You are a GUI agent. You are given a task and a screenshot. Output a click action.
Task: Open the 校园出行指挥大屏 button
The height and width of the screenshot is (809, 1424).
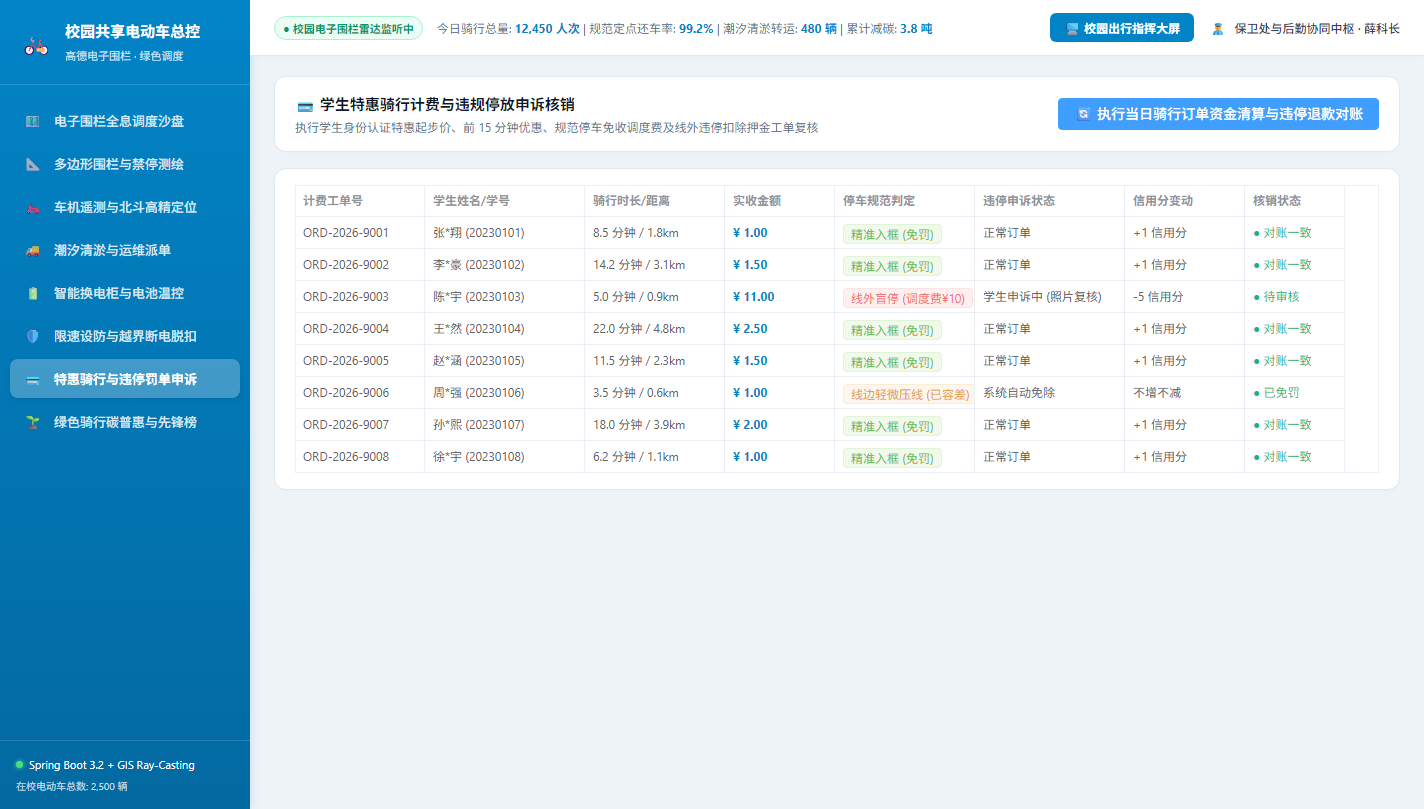click(1122, 28)
